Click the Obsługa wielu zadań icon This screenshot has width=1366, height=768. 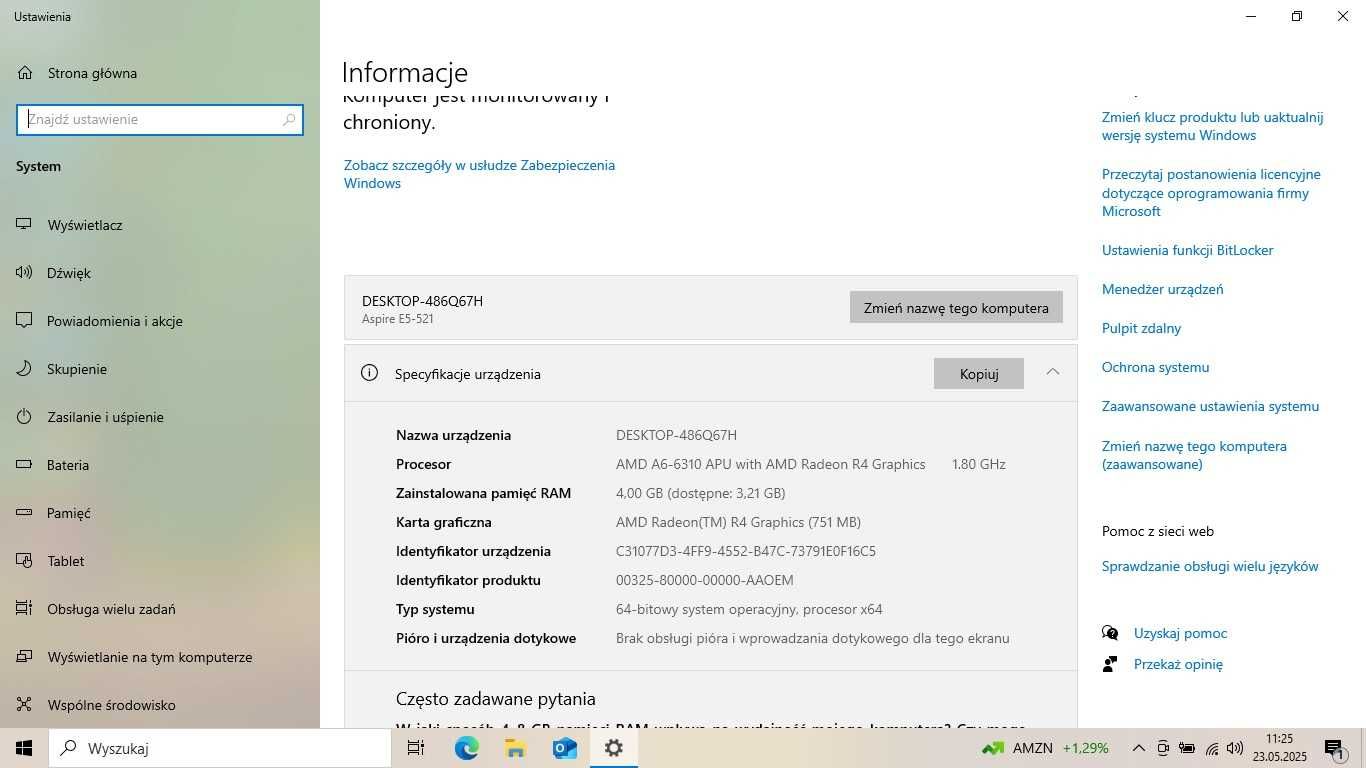(x=25, y=609)
